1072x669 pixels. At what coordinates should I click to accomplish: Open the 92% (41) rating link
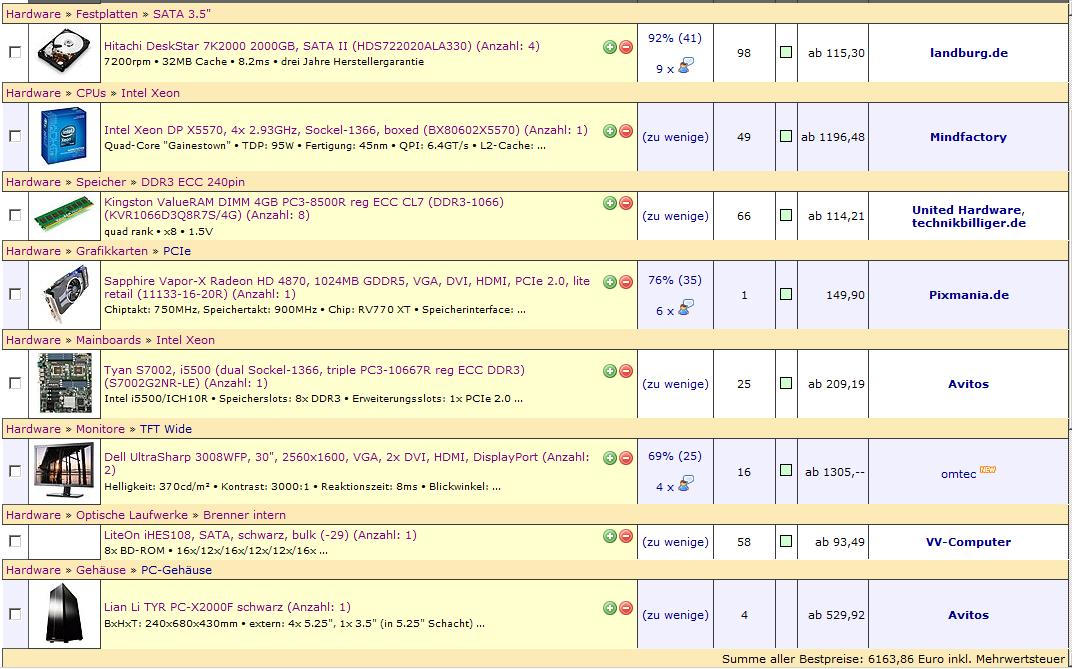[x=675, y=38]
